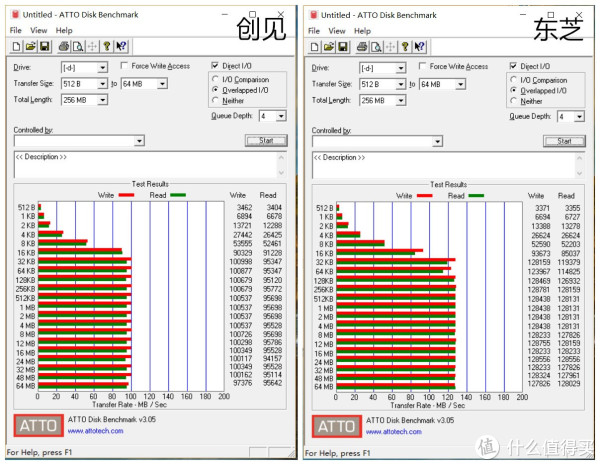Click green Read legend swatch, right window
The width and height of the screenshot is (600, 465).
click(476, 196)
